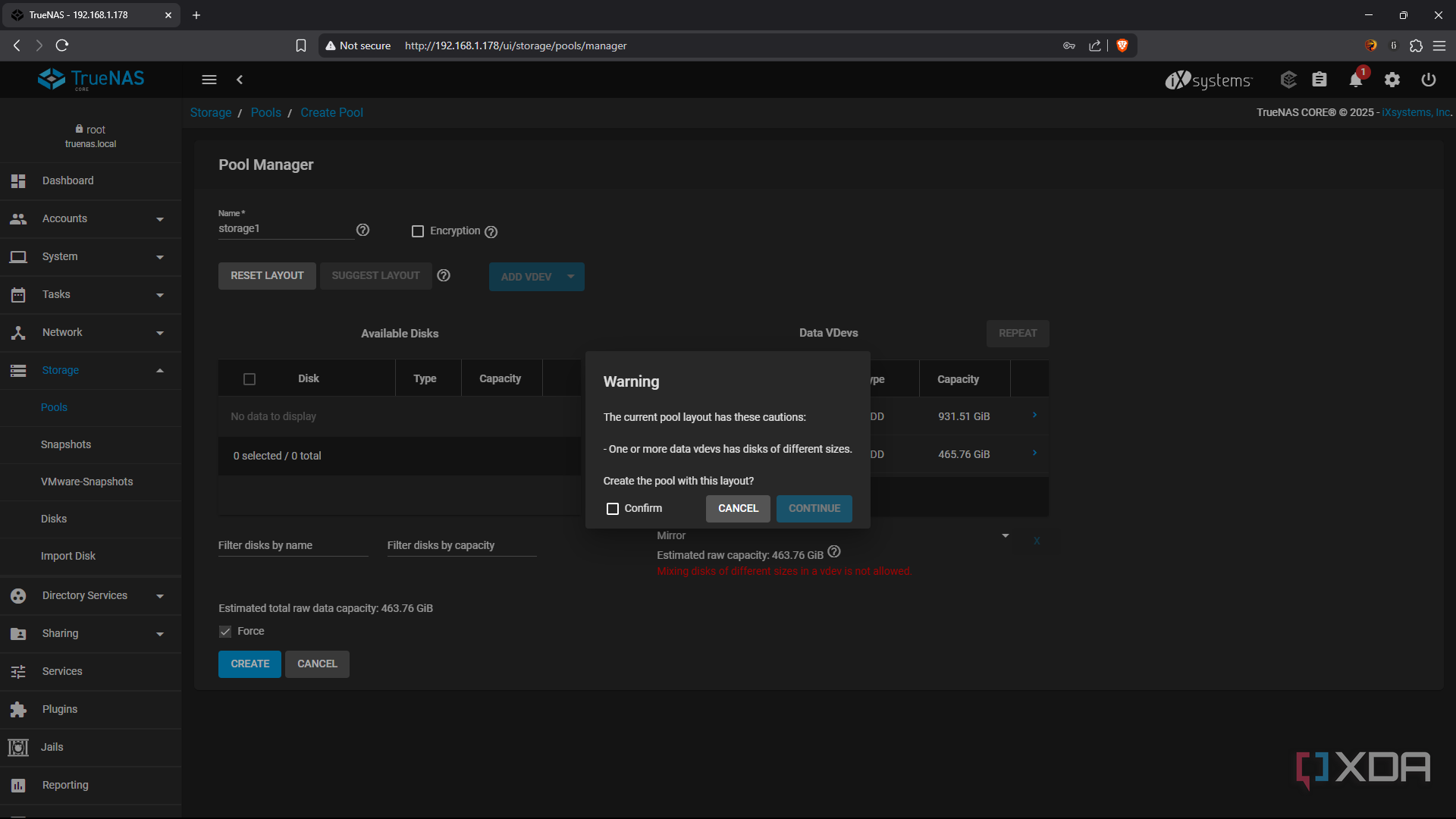
Task: Click Cancel beside Create button
Action: (x=317, y=664)
